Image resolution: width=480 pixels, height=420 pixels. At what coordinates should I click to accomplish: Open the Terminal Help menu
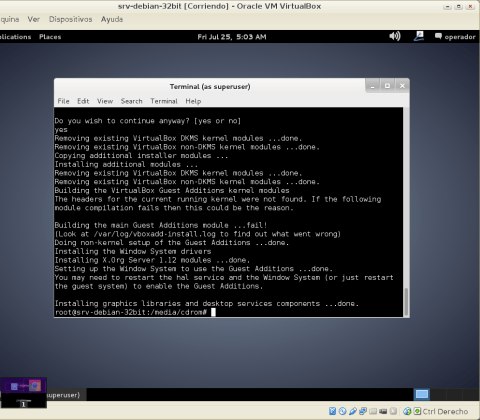tap(193, 101)
